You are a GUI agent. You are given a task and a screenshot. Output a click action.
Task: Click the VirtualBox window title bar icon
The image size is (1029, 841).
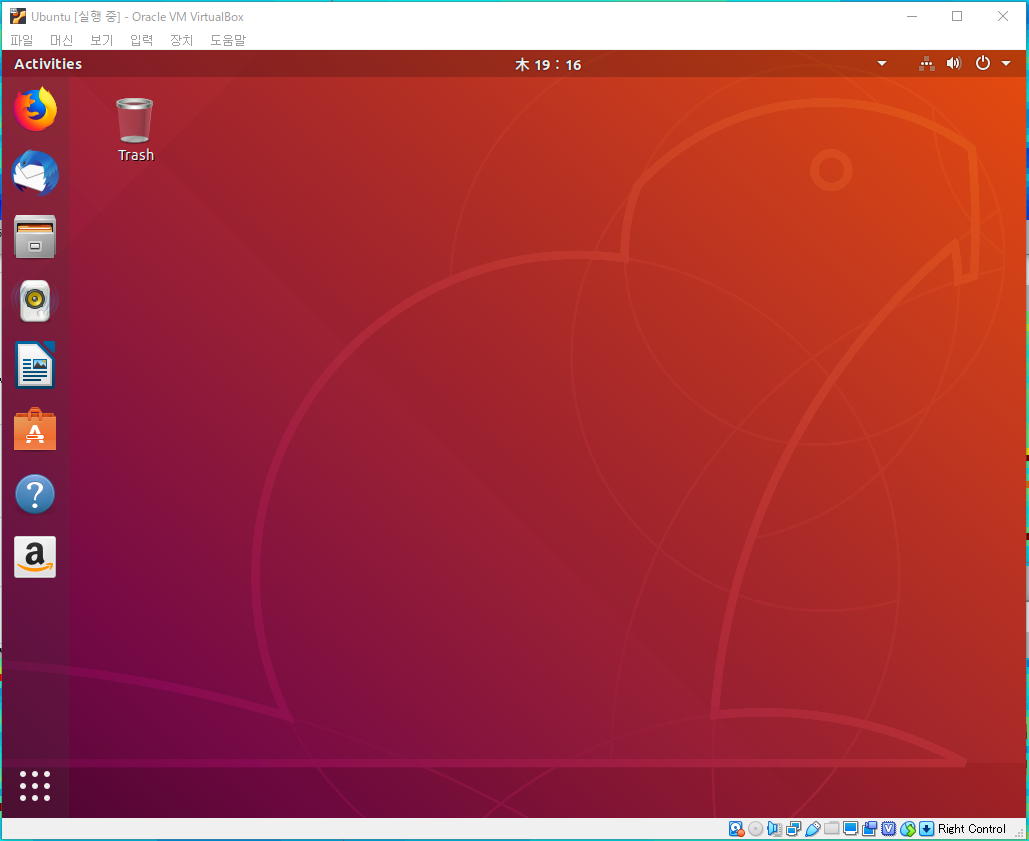[18, 16]
